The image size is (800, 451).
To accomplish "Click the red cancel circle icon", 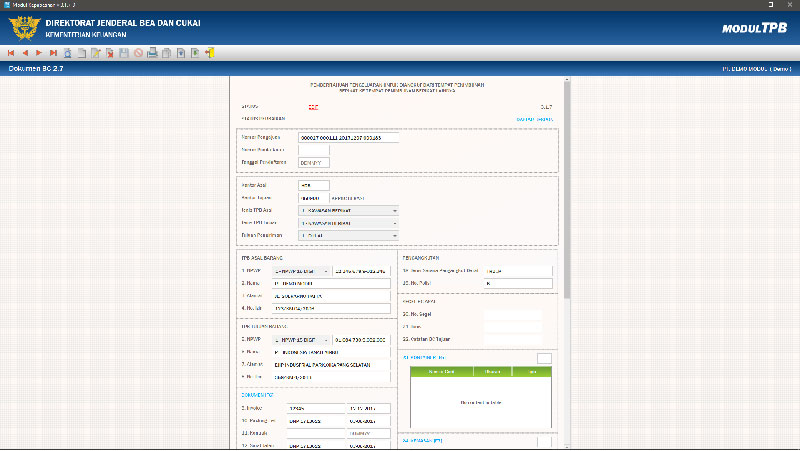I will point(138,53).
